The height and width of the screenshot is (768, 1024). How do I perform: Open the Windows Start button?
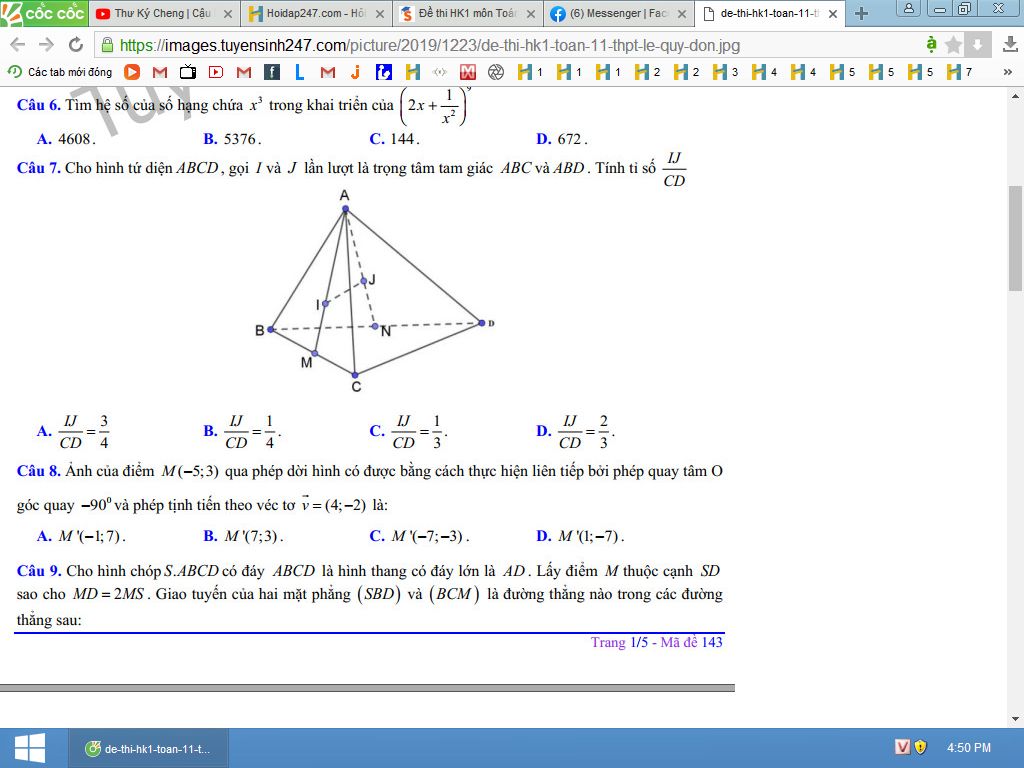coord(29,748)
